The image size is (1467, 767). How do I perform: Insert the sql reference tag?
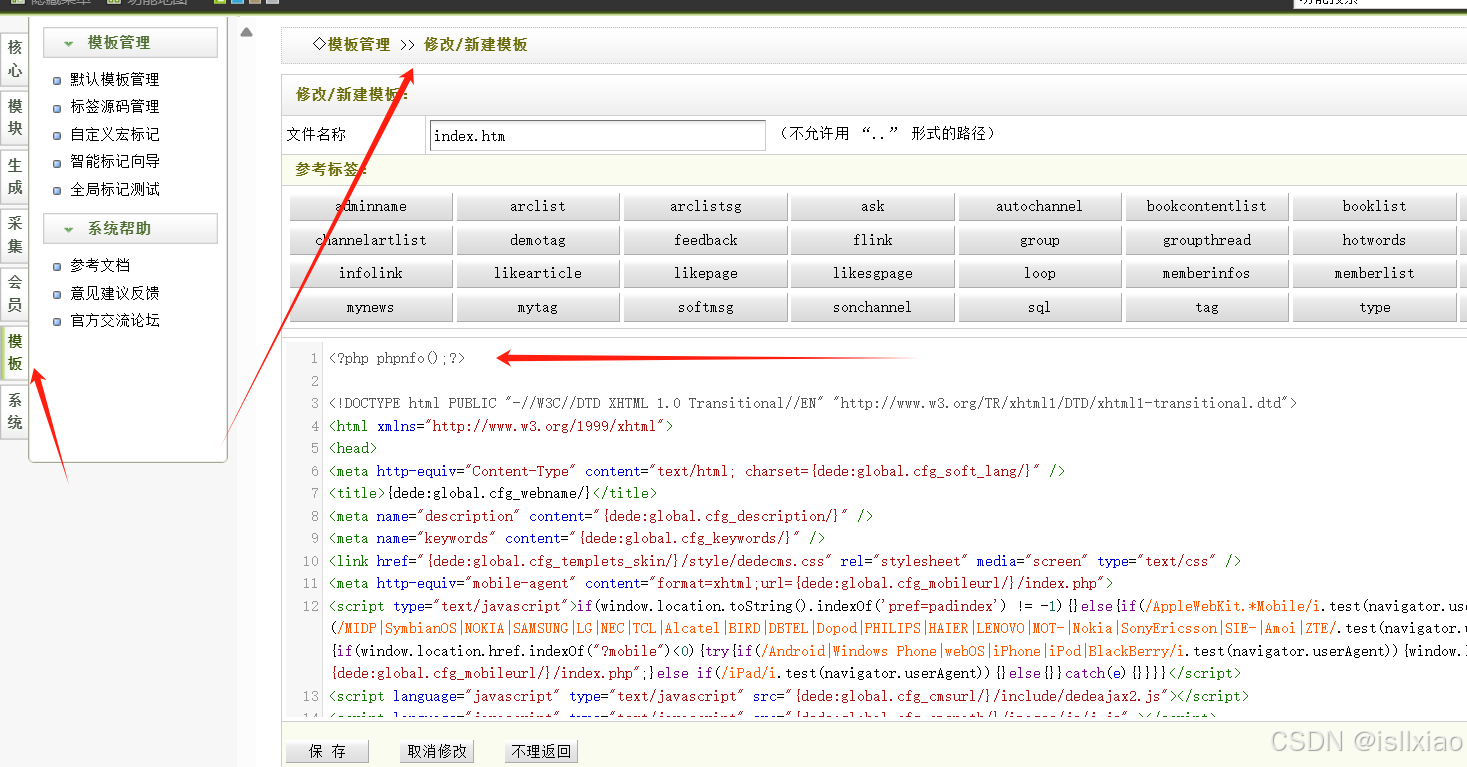click(x=1039, y=307)
